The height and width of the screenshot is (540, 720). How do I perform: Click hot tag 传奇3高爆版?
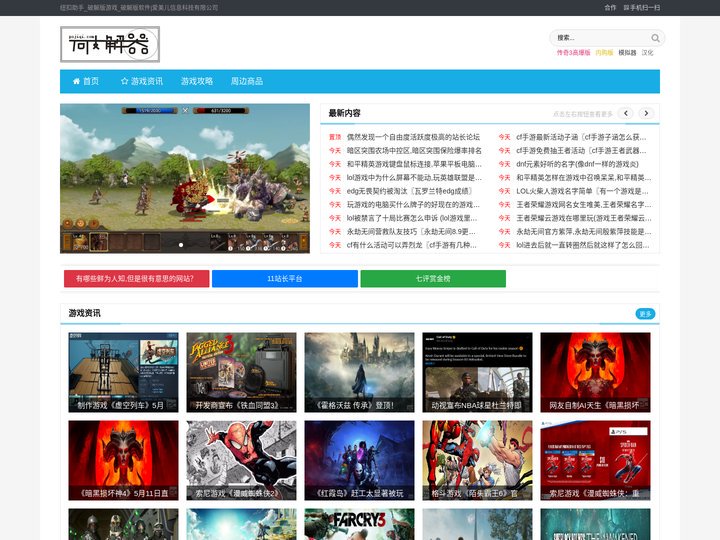574,53
